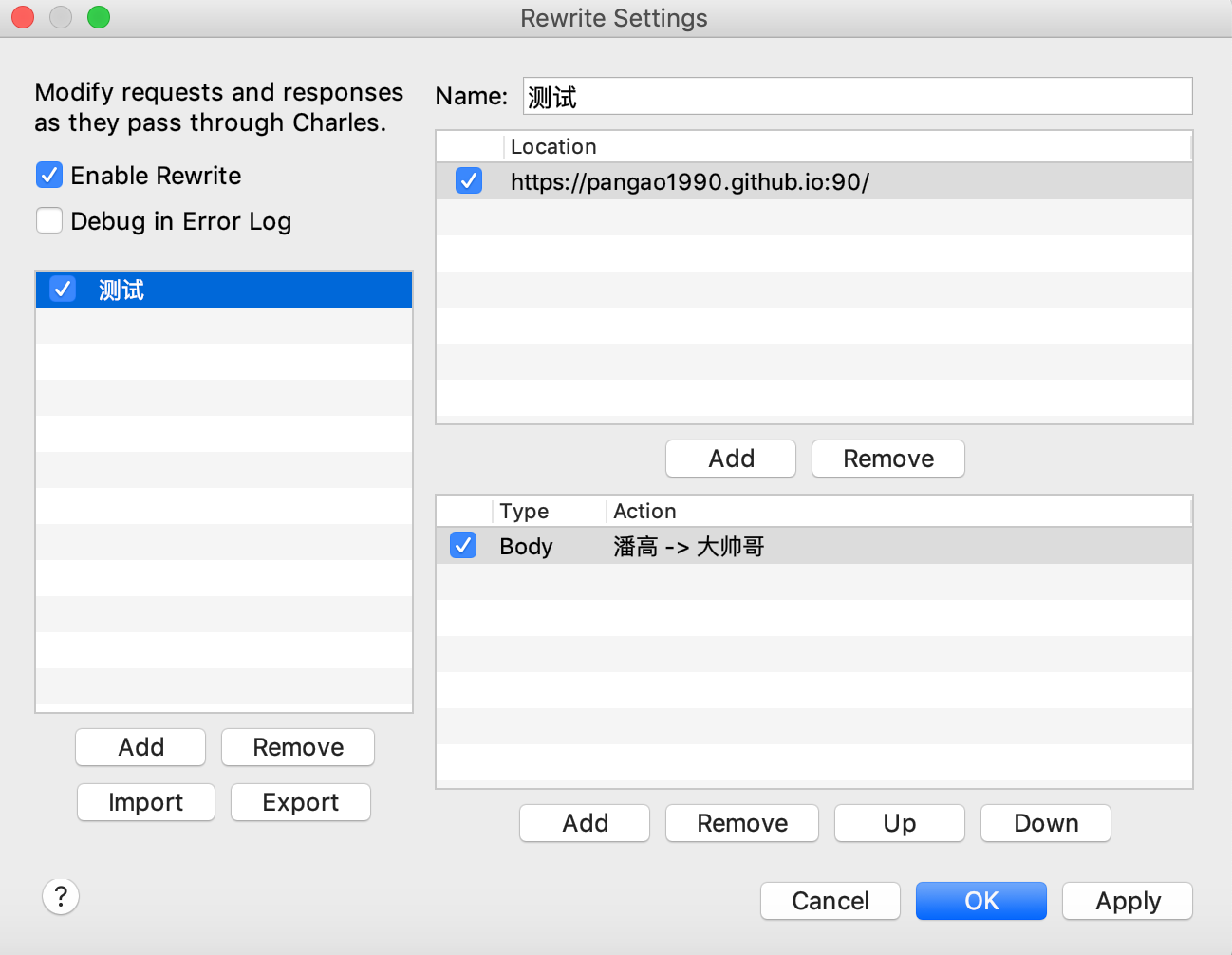Toggle the Enable Rewrite checkbox
Viewport: 1232px width, 955px height.
click(x=49, y=176)
